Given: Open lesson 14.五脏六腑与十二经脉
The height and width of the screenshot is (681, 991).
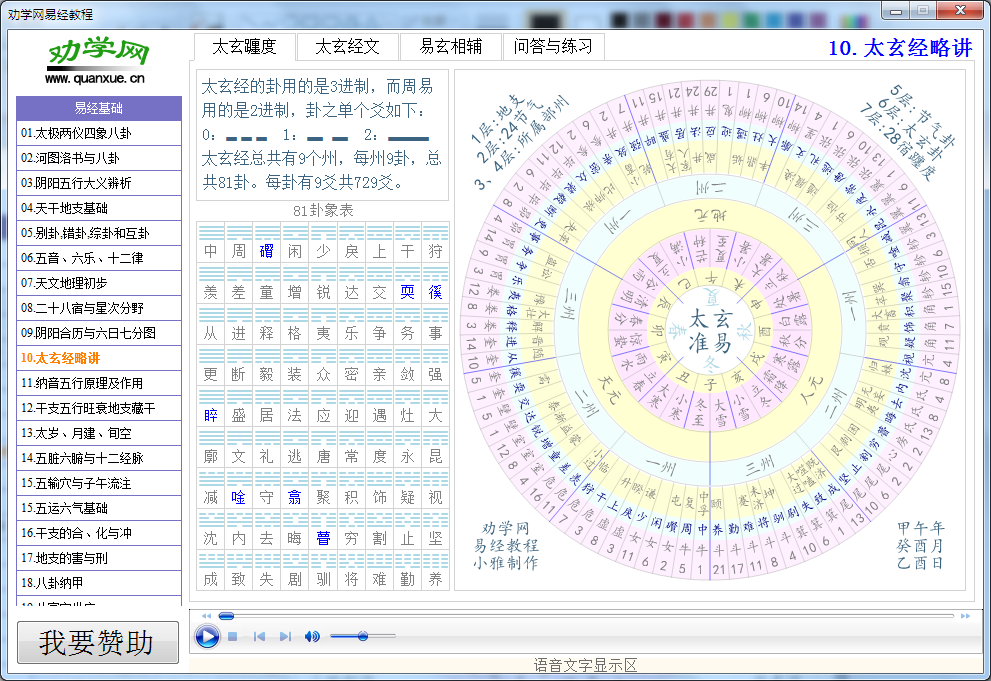Looking at the screenshot, I should (98, 458).
